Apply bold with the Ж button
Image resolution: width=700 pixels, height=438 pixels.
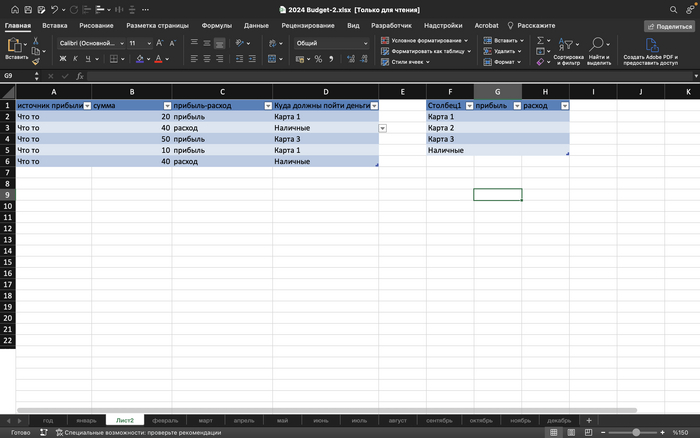coord(63,59)
